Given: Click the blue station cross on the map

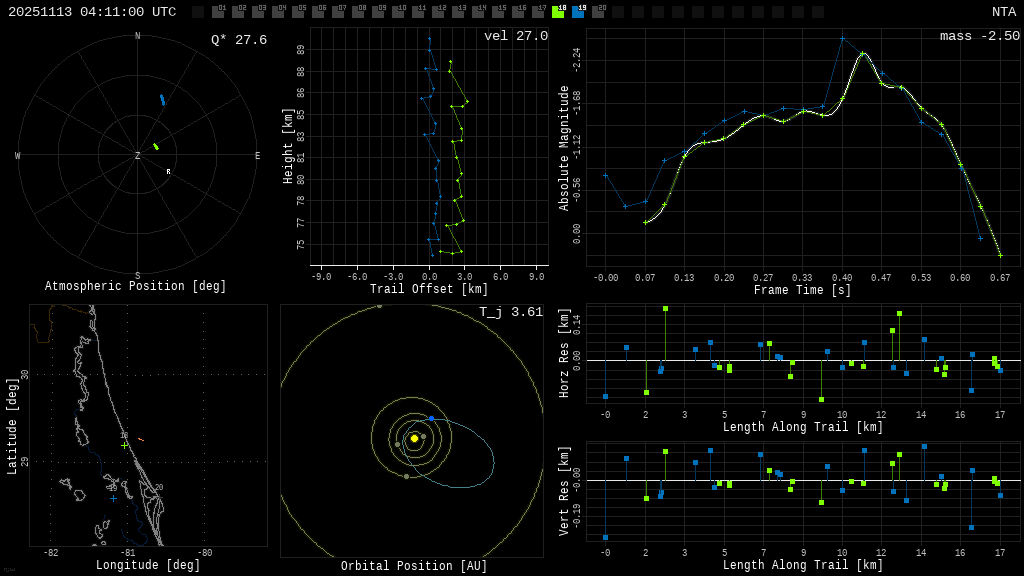Looking at the screenshot, I should tap(113, 498).
